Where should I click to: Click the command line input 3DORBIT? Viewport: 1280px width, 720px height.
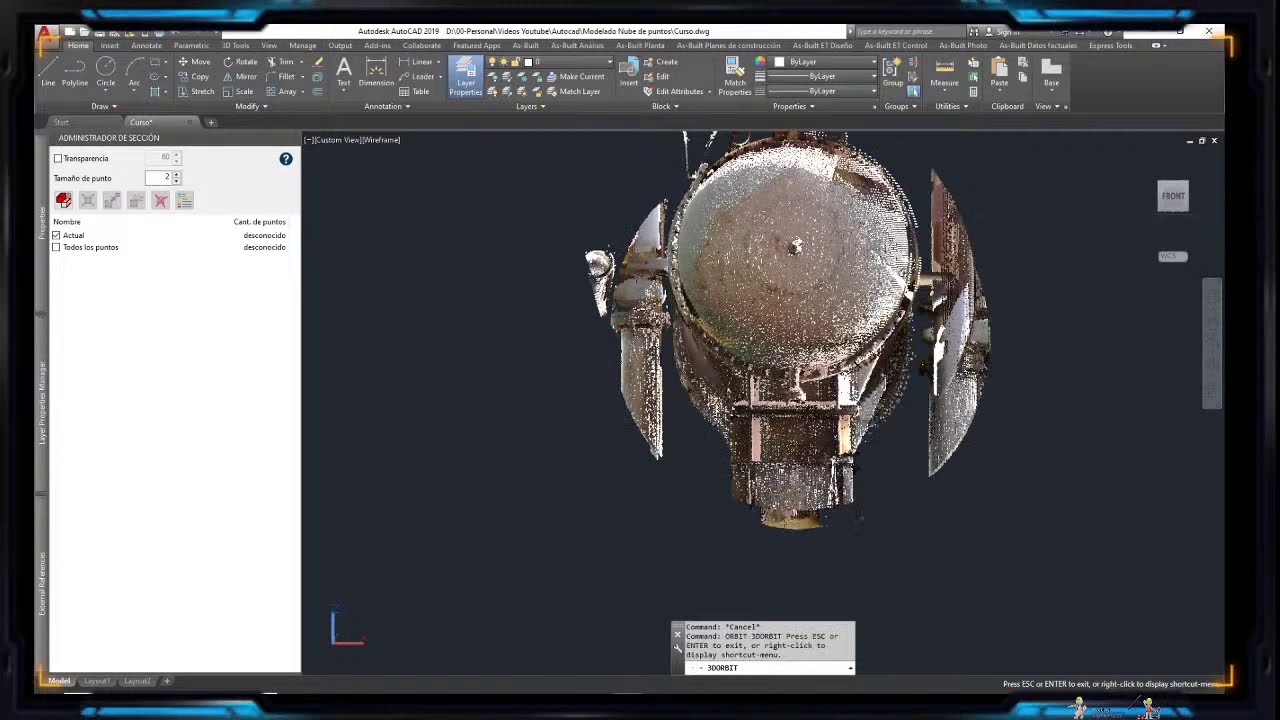(770, 668)
